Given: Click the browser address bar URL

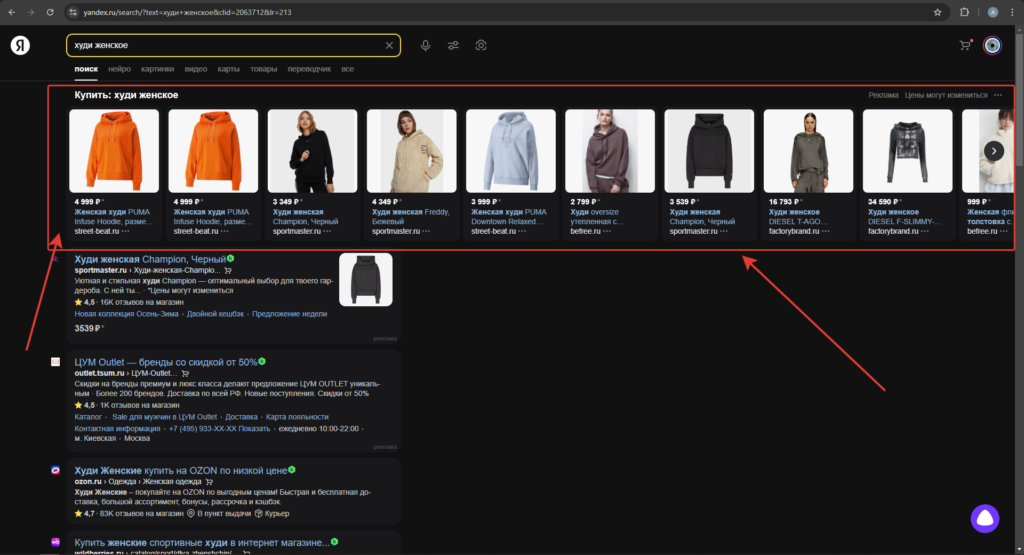Looking at the screenshot, I should pos(187,12).
